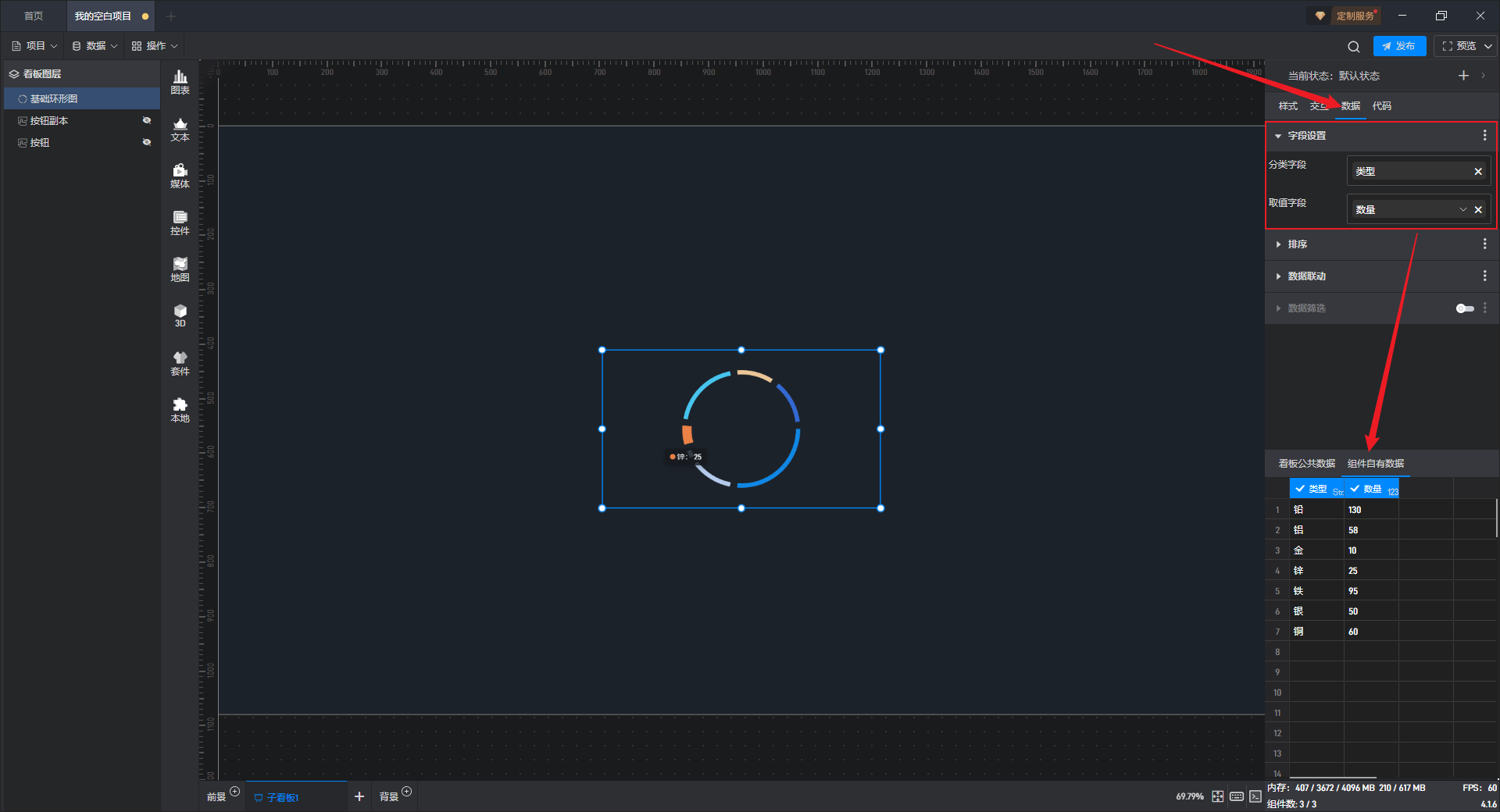Open the 媒体 (media) component panel
The width and height of the screenshot is (1500, 812).
coord(180,176)
